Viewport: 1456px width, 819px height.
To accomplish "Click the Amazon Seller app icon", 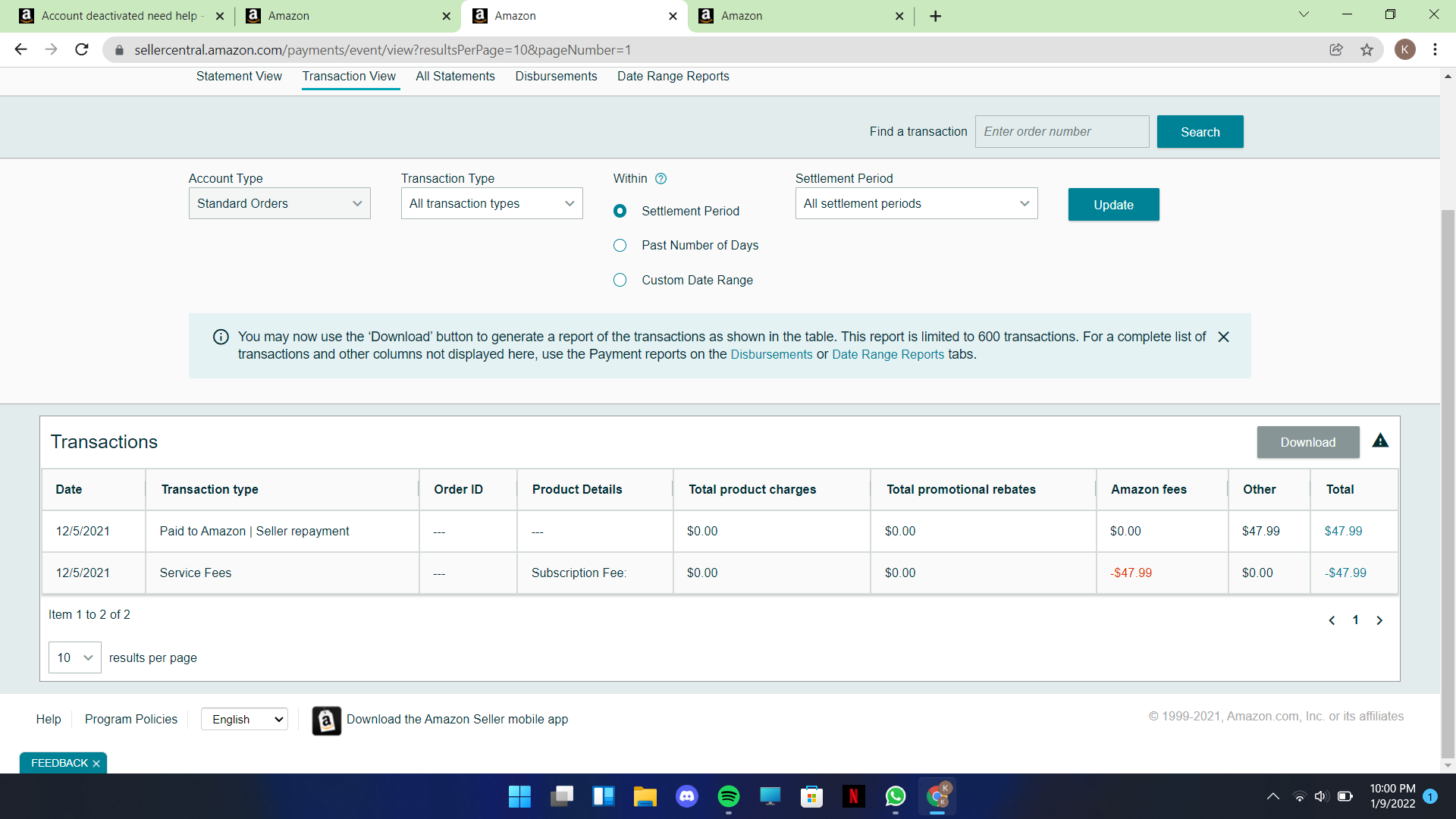I will (326, 720).
